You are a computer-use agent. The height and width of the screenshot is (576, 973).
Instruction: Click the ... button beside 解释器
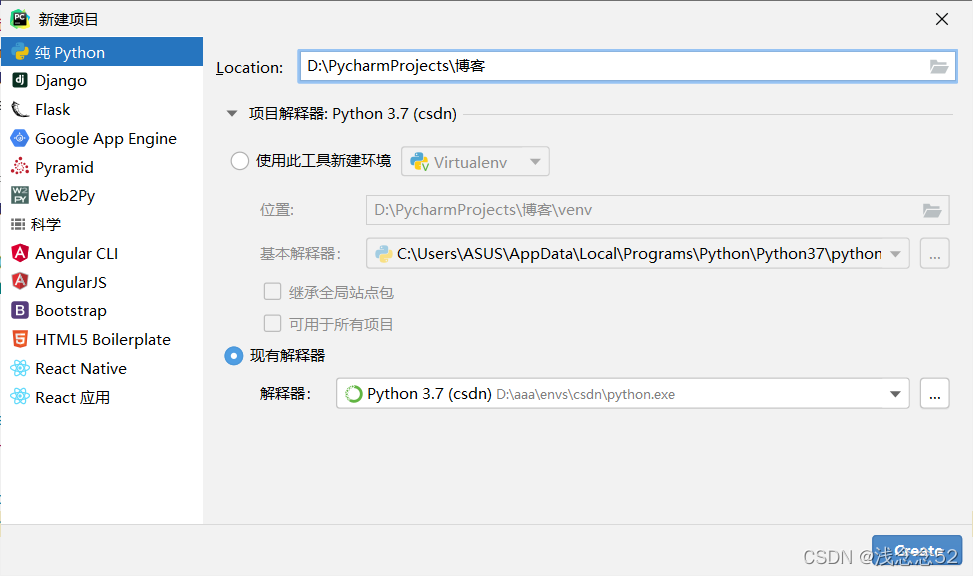pyautogui.click(x=934, y=394)
